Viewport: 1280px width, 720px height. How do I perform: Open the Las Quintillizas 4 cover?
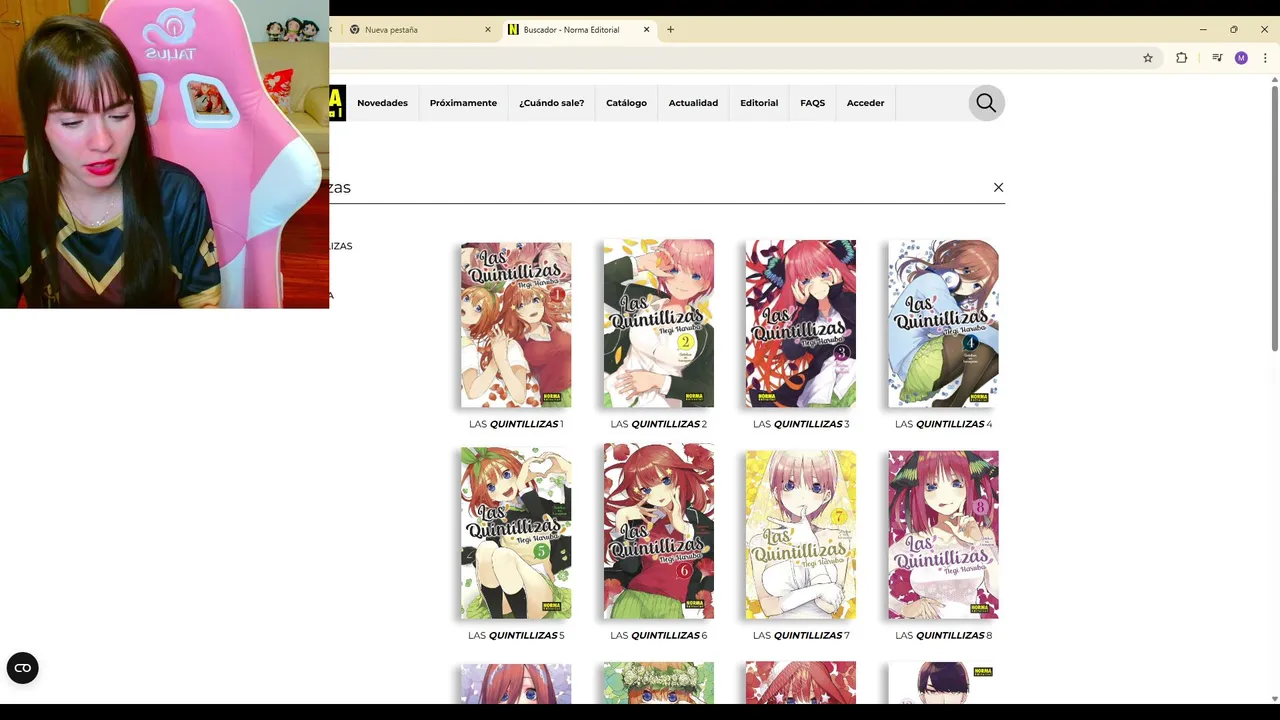pos(943,324)
